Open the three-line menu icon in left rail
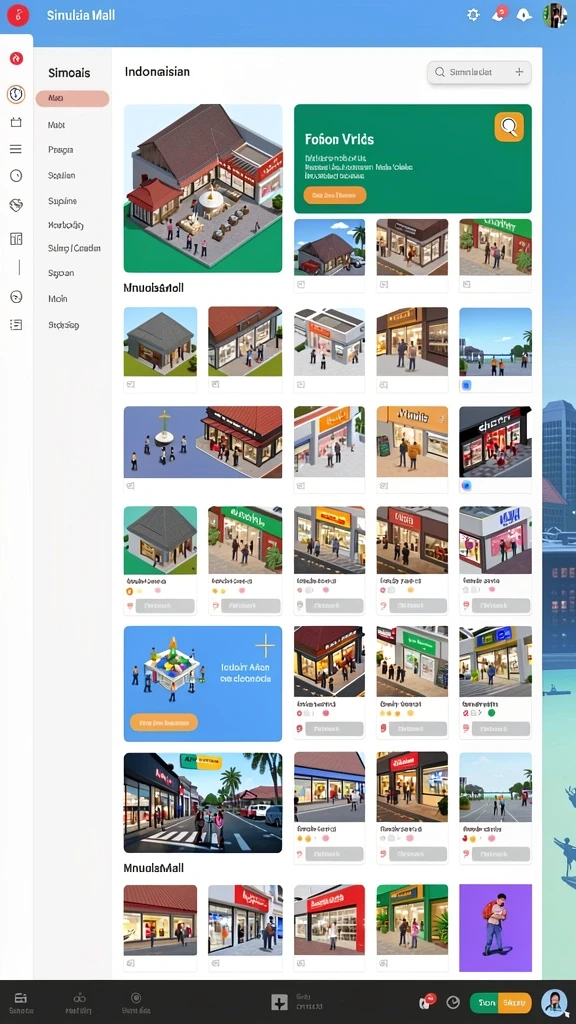The height and width of the screenshot is (1024, 576). [x=16, y=149]
